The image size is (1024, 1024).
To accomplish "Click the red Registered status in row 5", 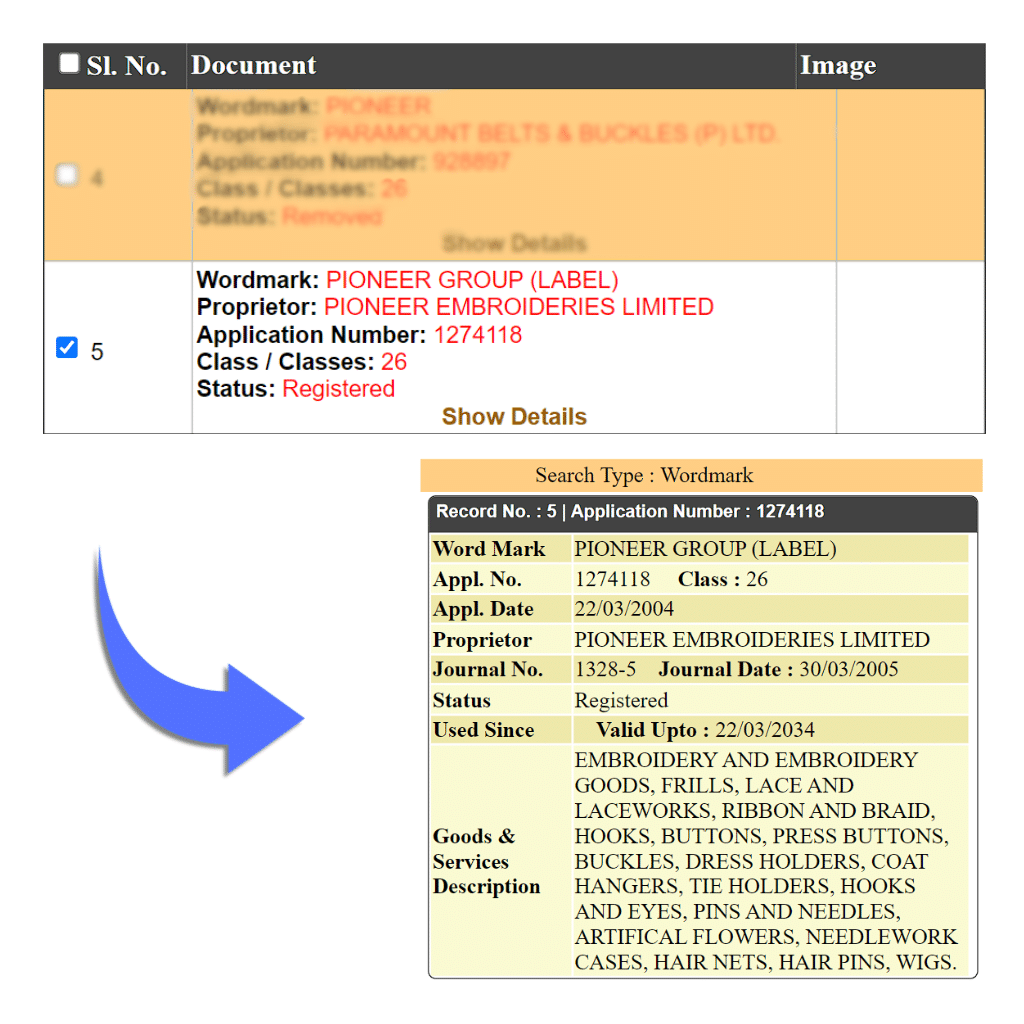I will point(339,389).
